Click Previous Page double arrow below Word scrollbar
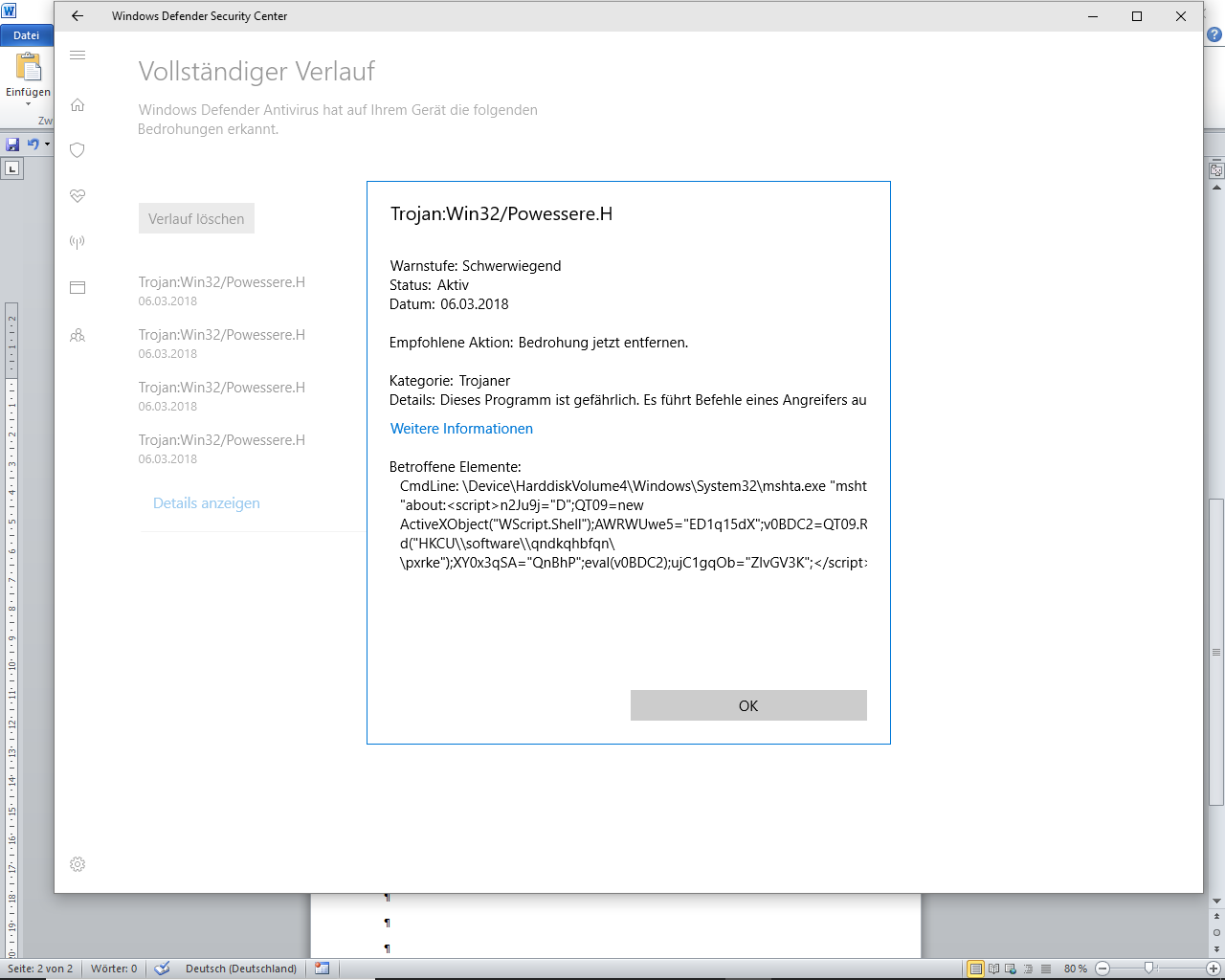This screenshot has height=980, width=1225. [1216, 917]
